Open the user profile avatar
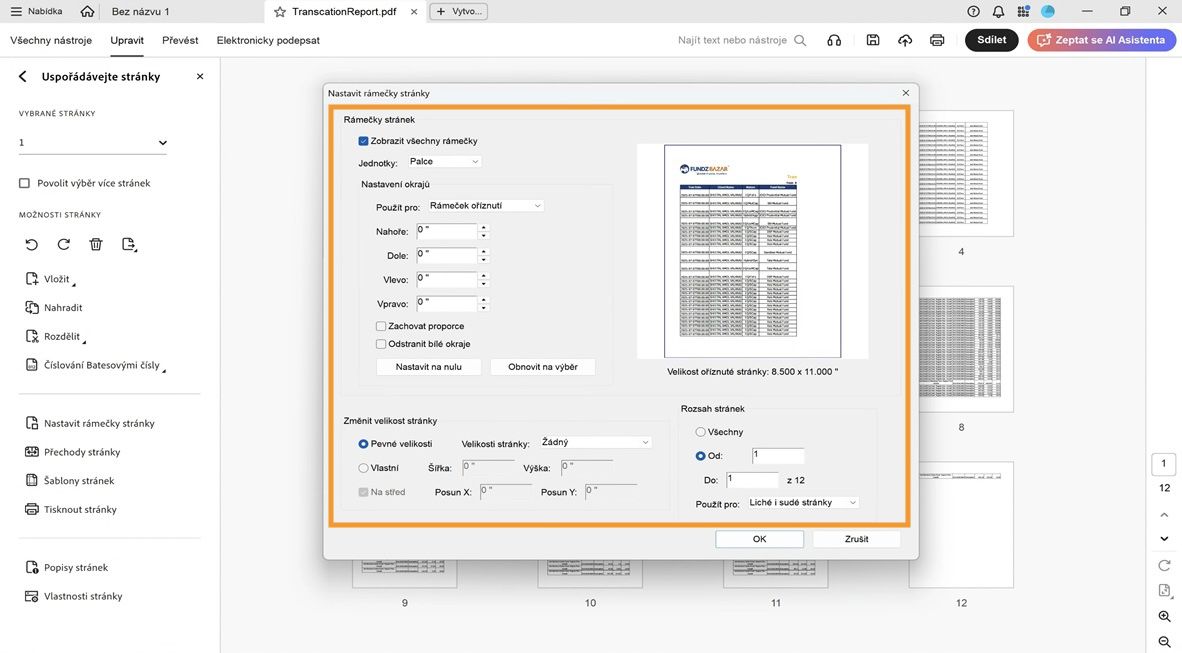The image size is (1182, 653). click(1048, 11)
